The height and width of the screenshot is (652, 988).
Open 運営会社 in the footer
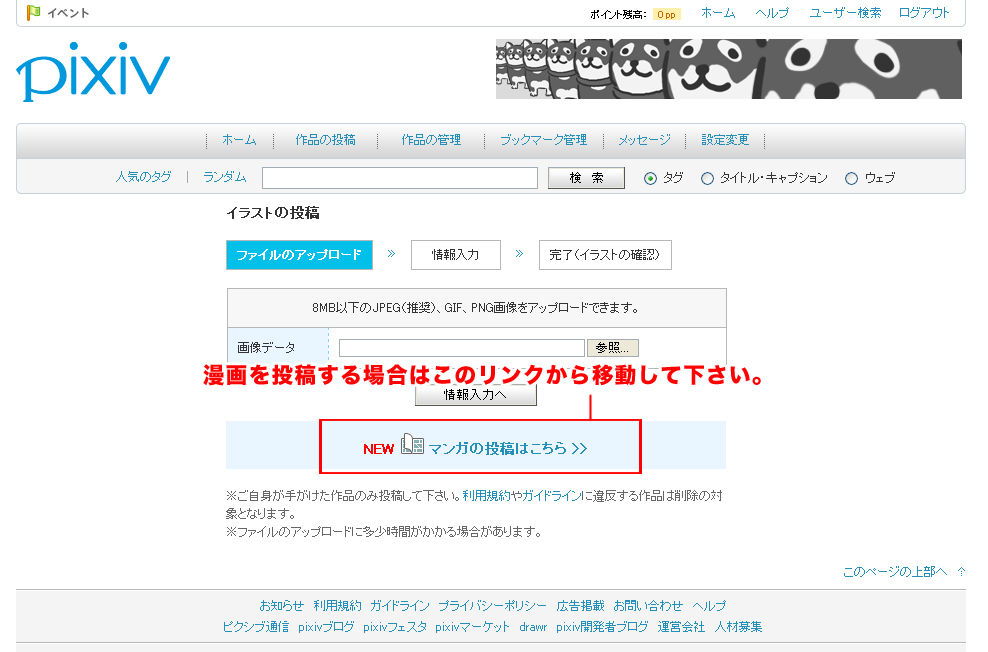tap(681, 627)
